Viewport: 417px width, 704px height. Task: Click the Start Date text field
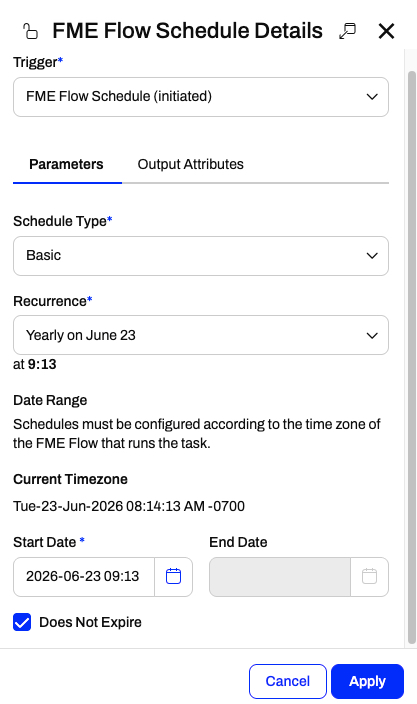pyautogui.click(x=84, y=576)
